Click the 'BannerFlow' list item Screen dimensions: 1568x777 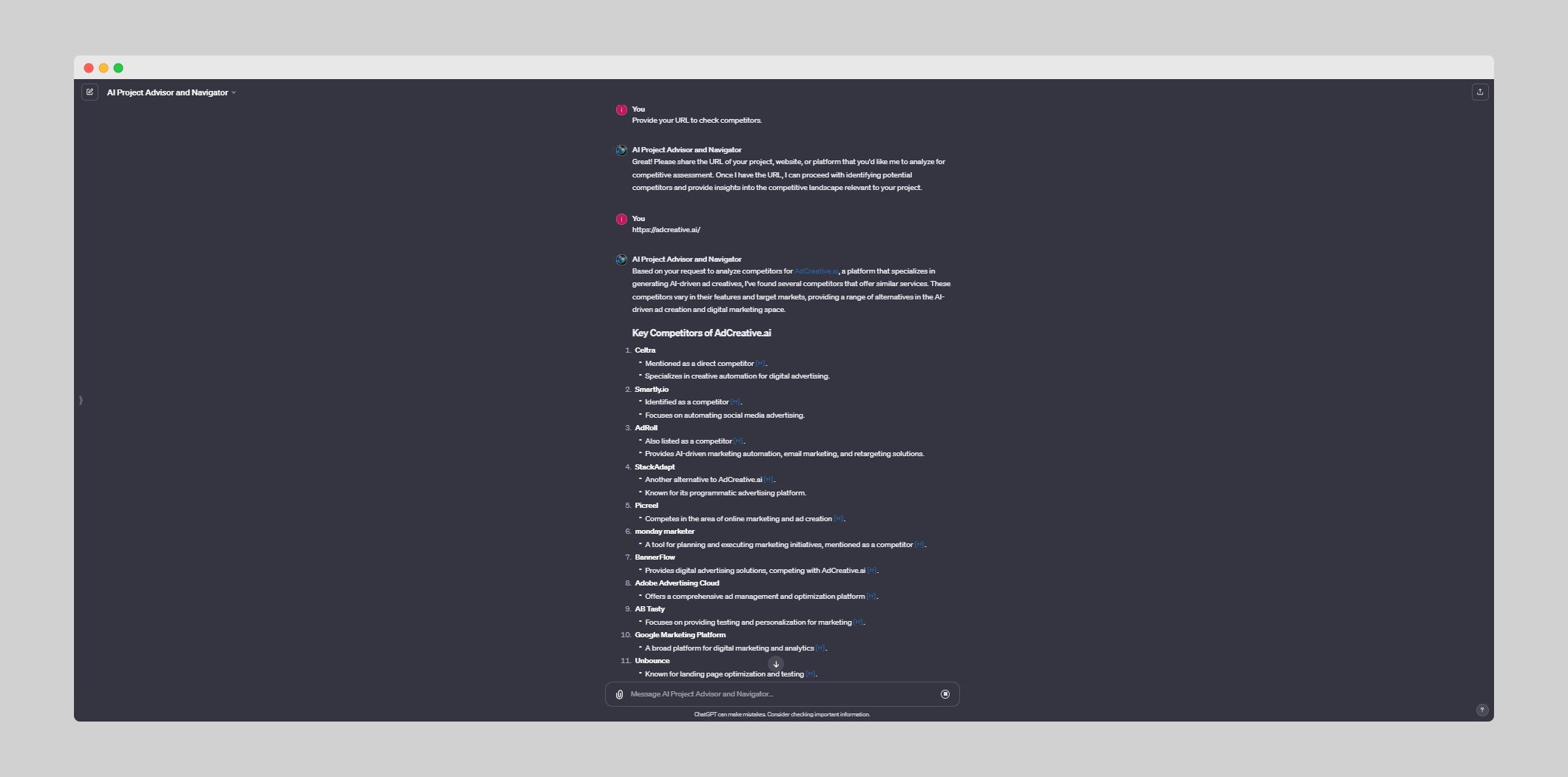655,557
